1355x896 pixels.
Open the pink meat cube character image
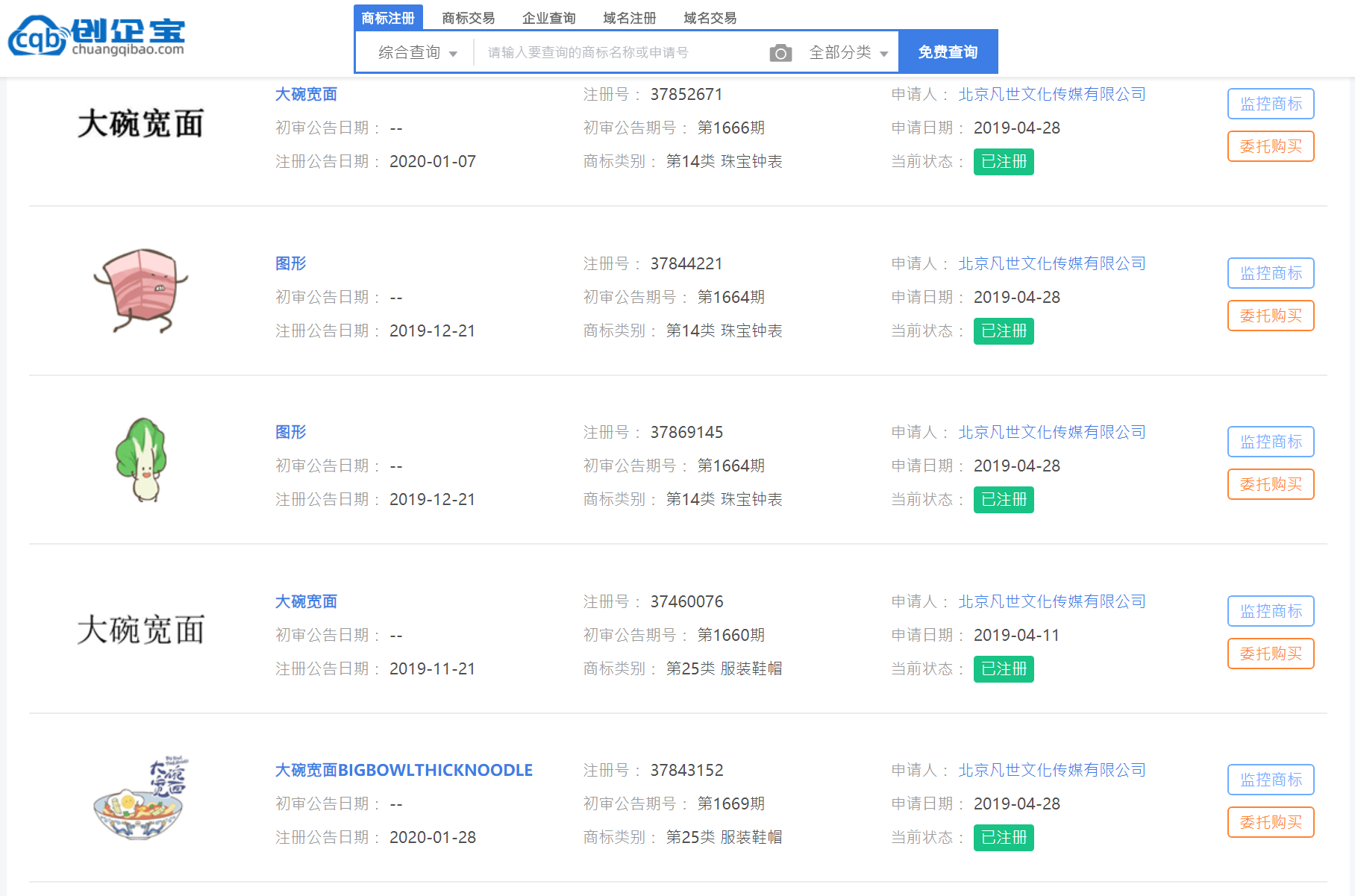tap(140, 291)
